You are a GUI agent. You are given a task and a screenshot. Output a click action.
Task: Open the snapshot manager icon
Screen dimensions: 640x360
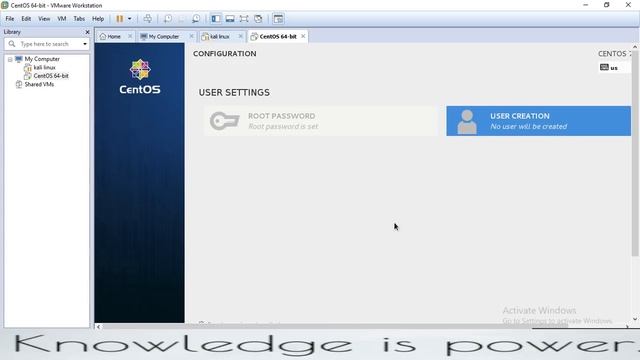196,19
